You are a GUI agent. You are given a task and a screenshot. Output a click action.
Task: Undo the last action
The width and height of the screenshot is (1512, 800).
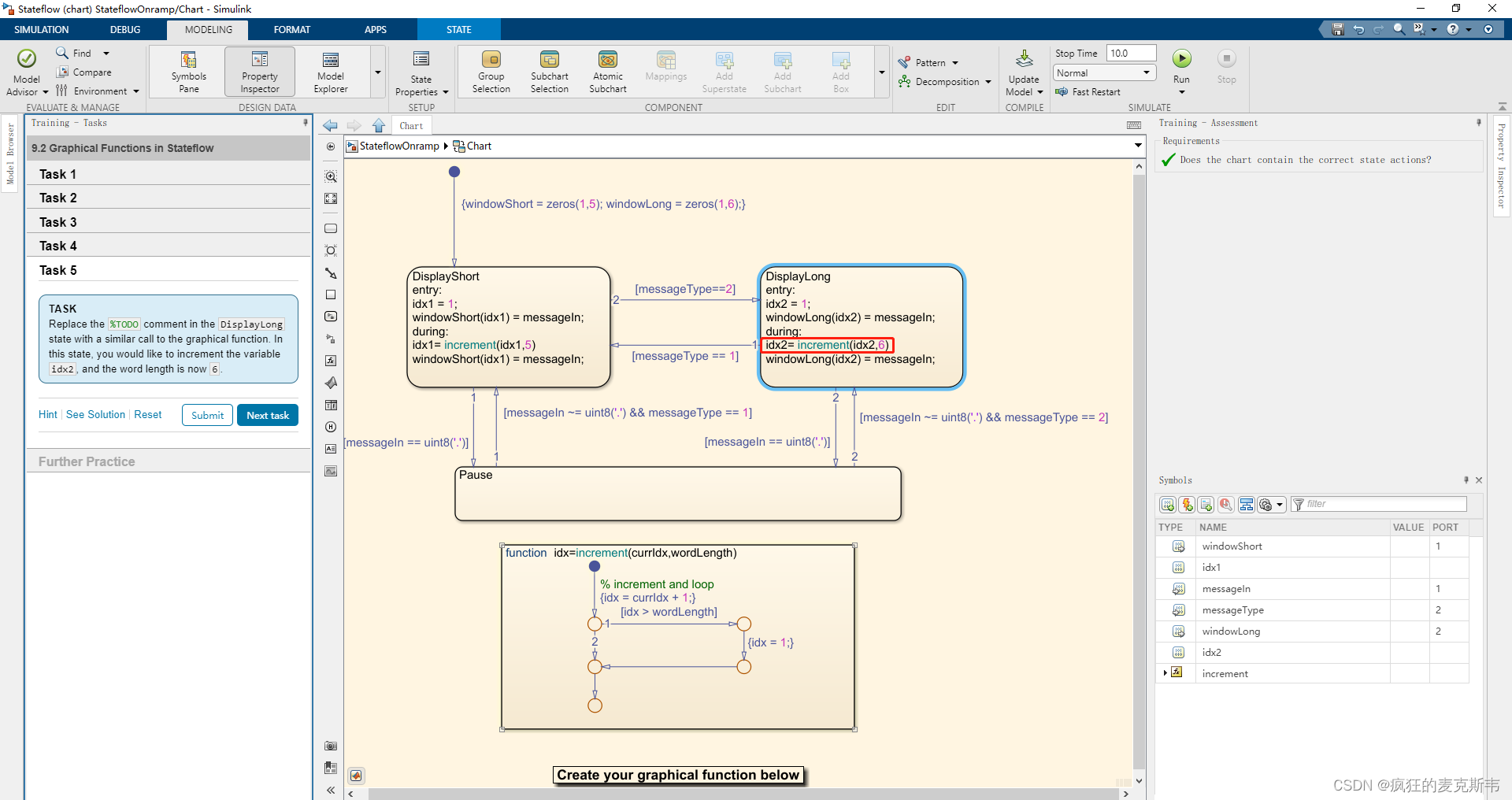point(1358,29)
